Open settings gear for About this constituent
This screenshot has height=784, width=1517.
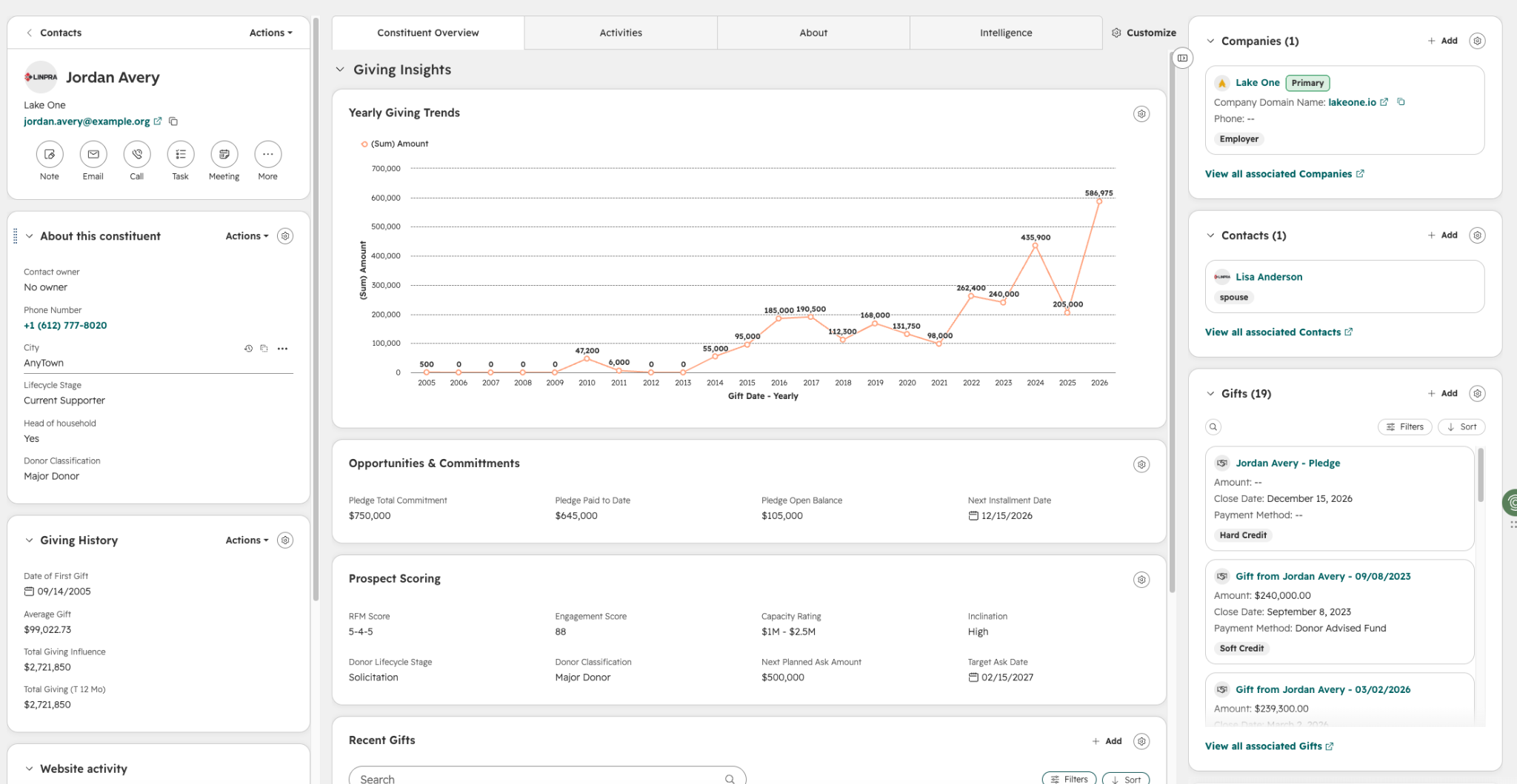[285, 236]
